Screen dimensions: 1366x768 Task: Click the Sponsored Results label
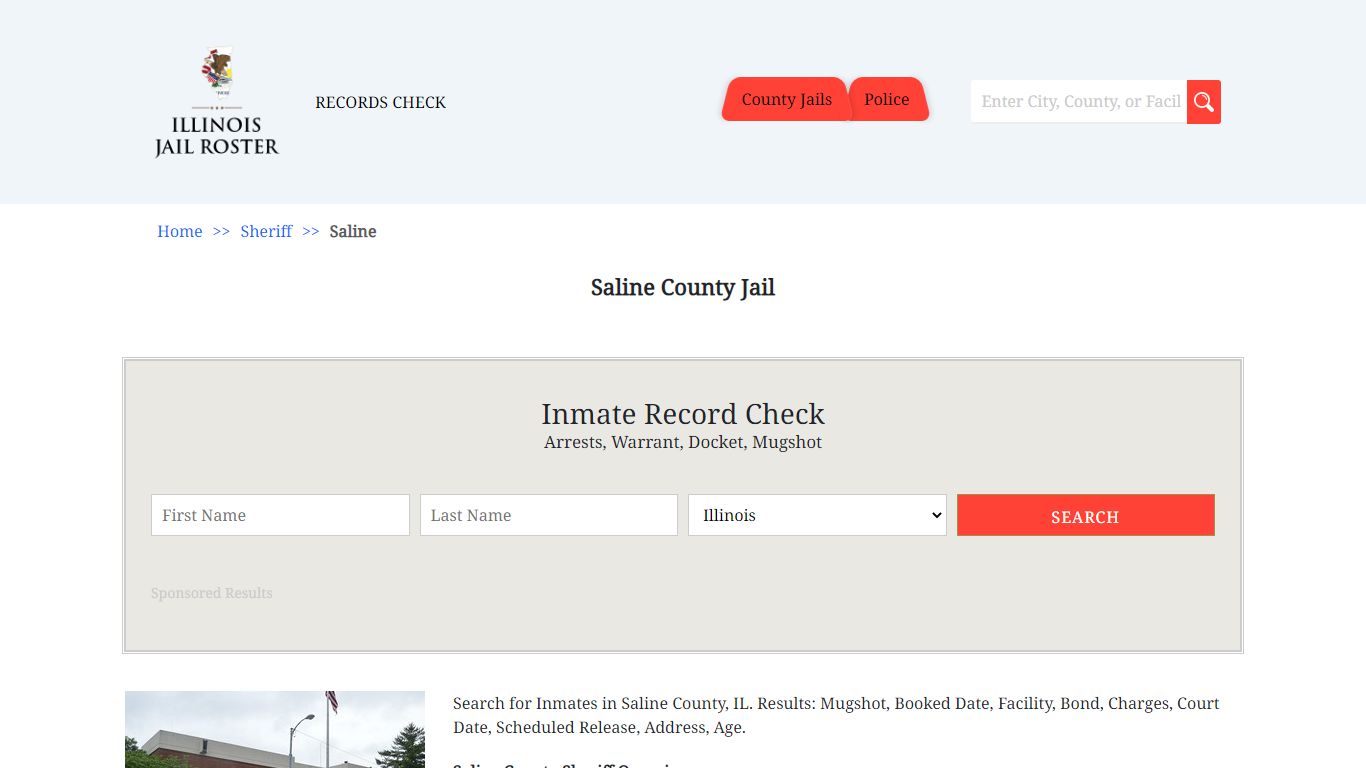[x=212, y=593]
